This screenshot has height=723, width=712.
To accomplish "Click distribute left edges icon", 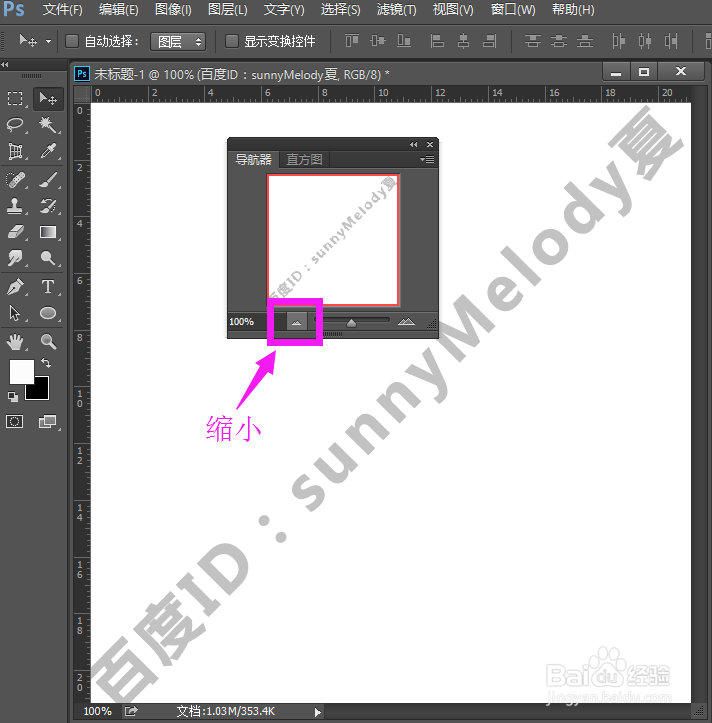I will 618,41.
